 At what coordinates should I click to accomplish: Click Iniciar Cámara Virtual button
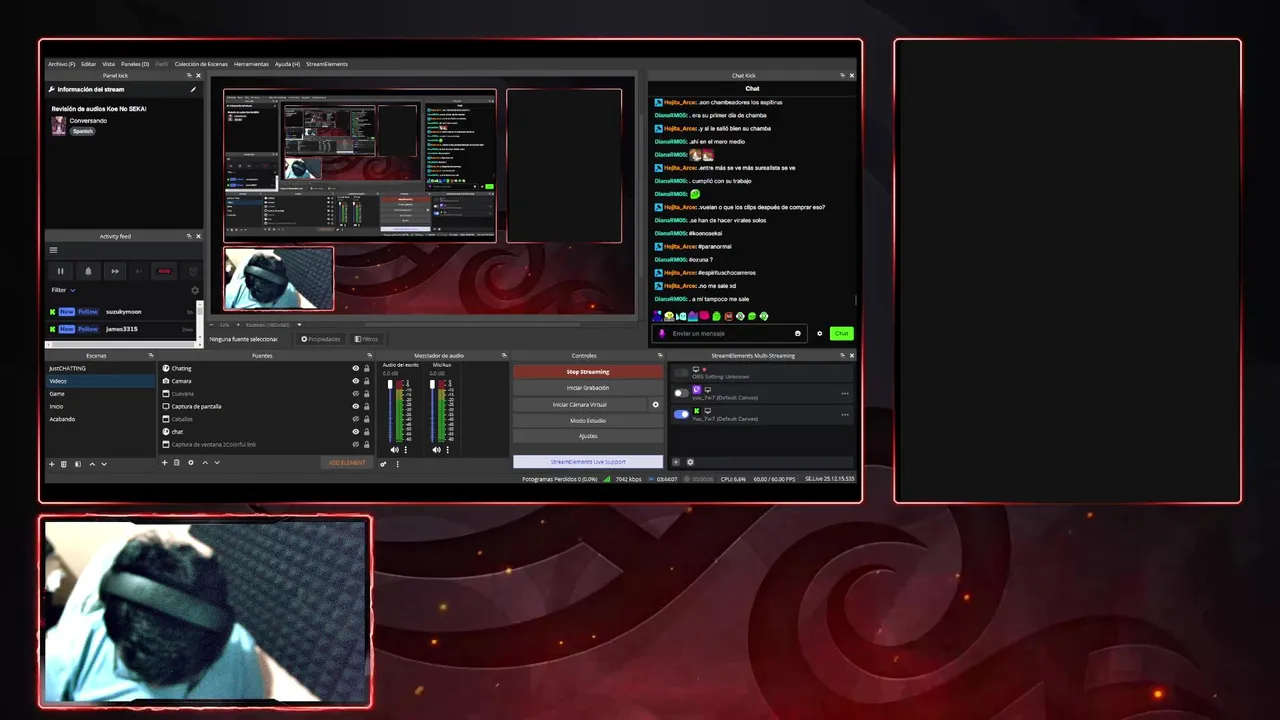pos(580,405)
